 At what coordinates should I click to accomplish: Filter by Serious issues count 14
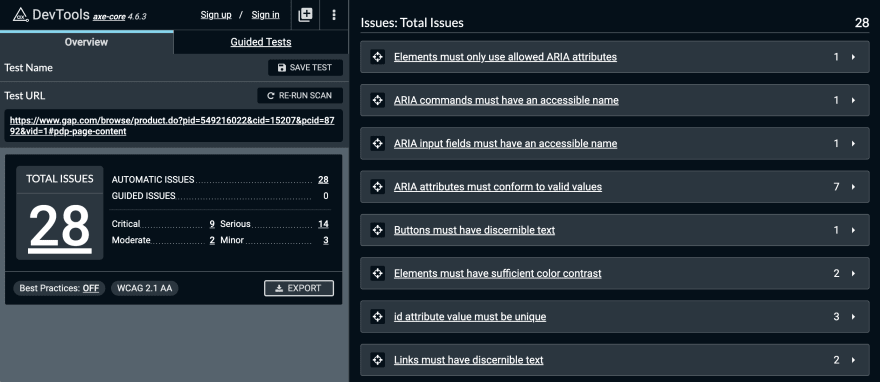point(323,224)
